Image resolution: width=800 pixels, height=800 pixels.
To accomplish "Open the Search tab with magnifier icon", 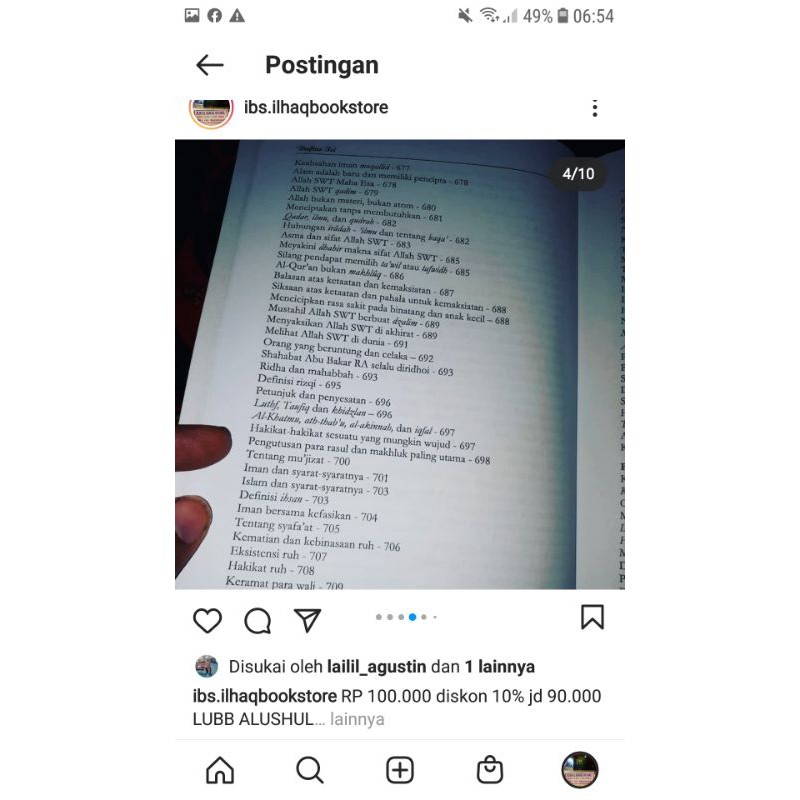I will (x=310, y=769).
